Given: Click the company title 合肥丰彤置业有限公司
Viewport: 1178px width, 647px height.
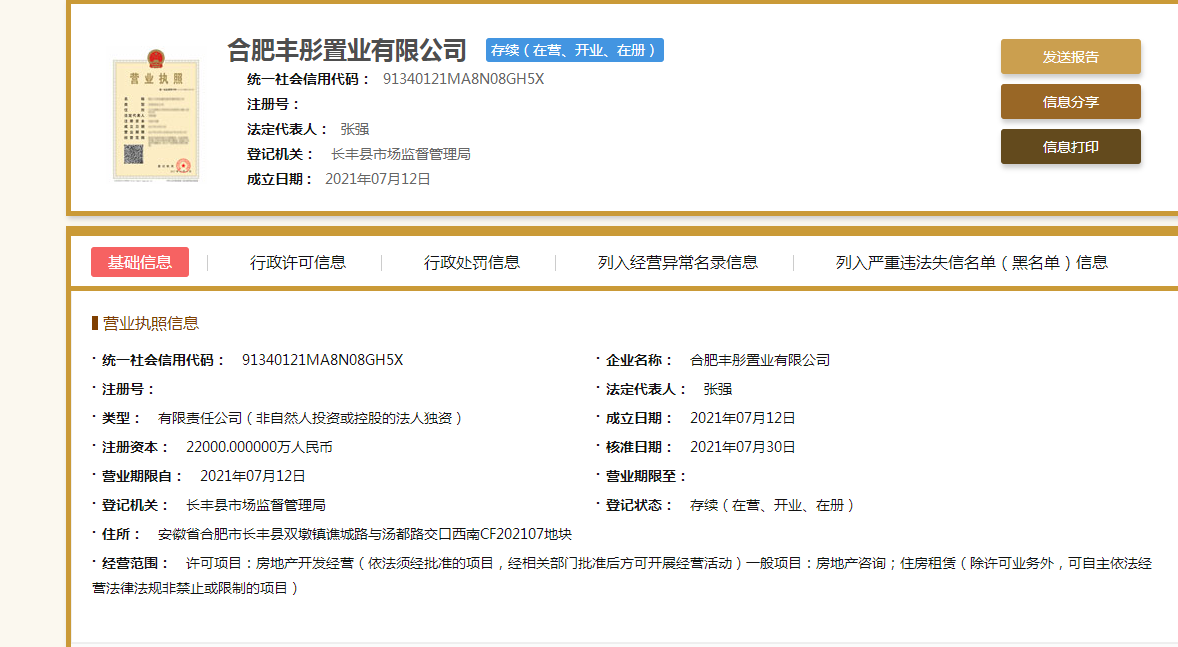Looking at the screenshot, I should pos(347,50).
